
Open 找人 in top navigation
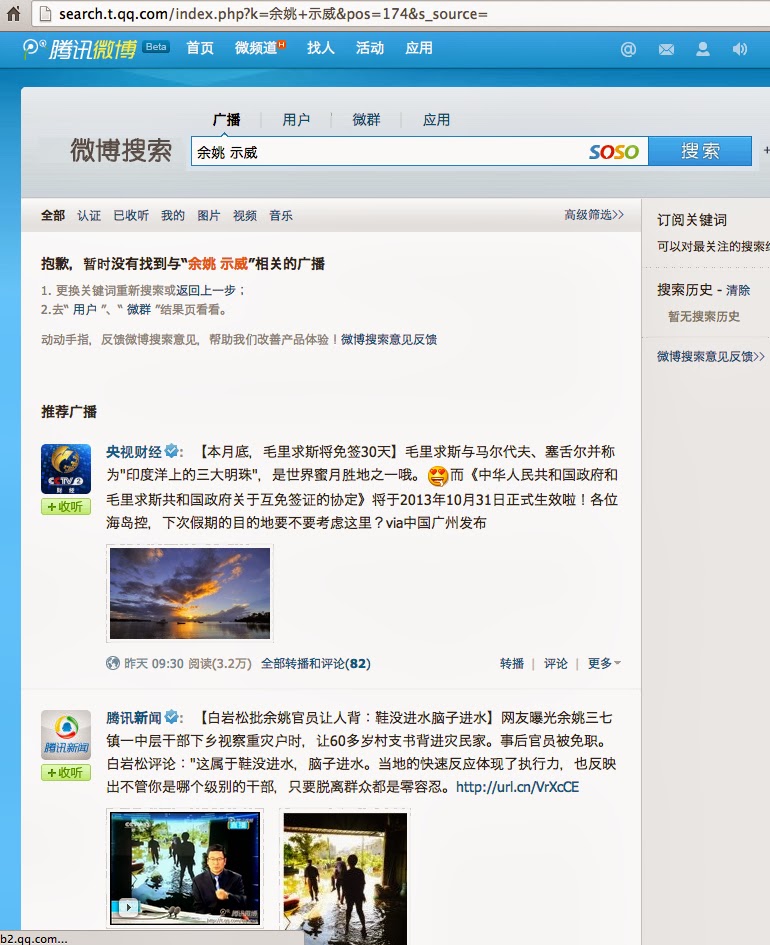click(x=321, y=48)
